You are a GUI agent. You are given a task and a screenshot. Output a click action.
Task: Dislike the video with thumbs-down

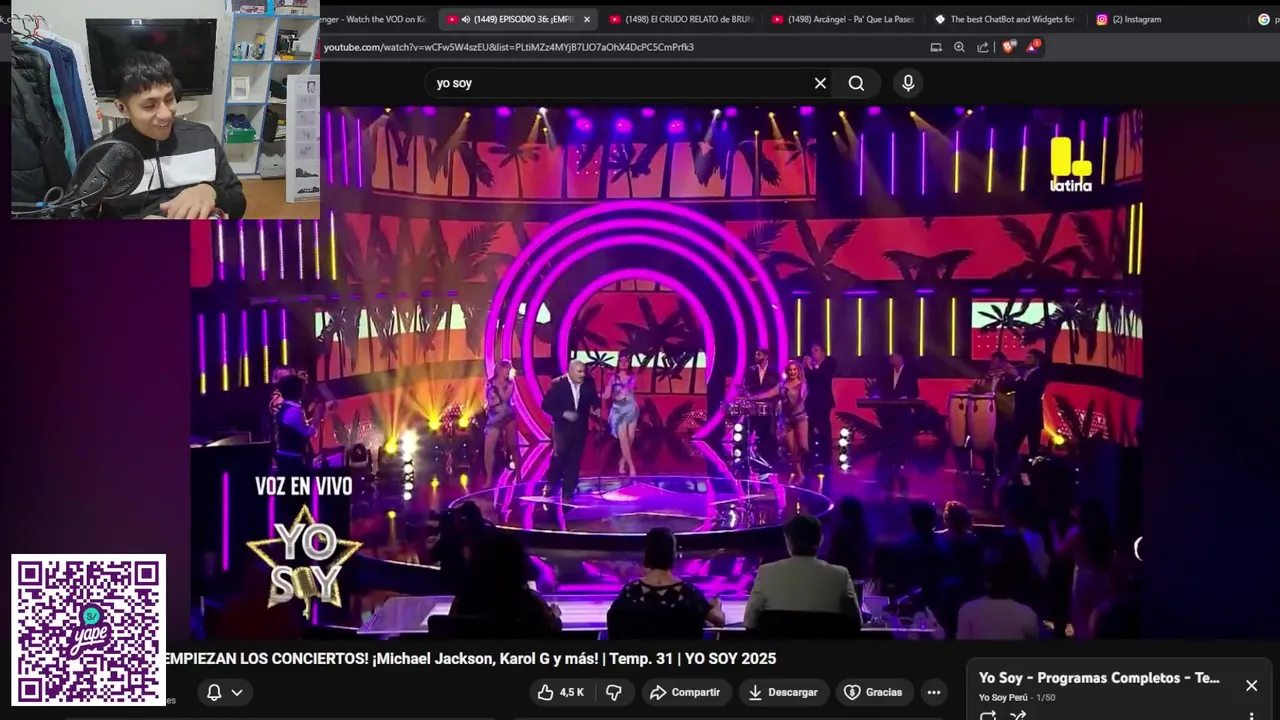point(614,692)
